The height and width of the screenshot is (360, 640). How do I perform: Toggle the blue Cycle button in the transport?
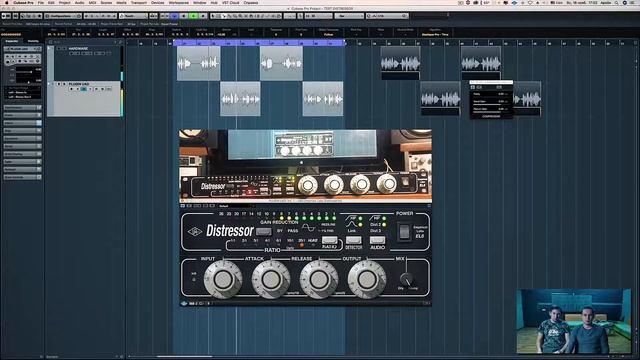pos(174,16)
